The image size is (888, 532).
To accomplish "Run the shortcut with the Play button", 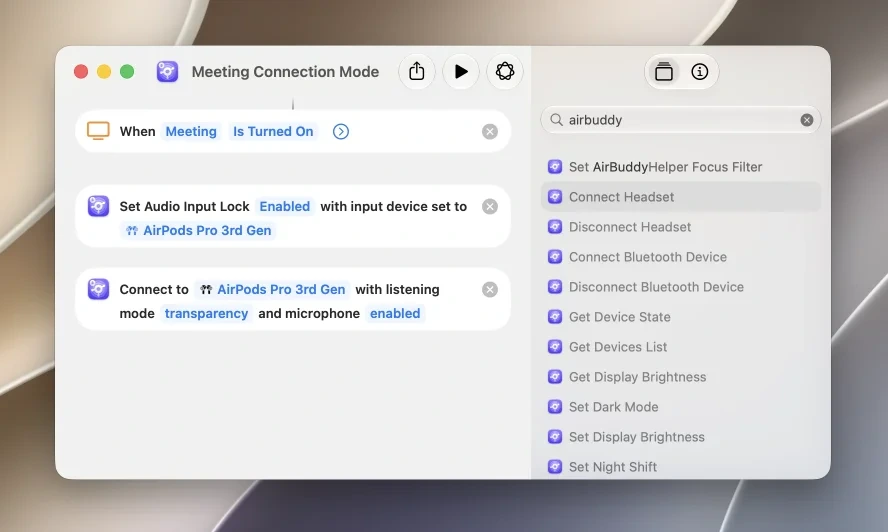I will pyautogui.click(x=461, y=71).
